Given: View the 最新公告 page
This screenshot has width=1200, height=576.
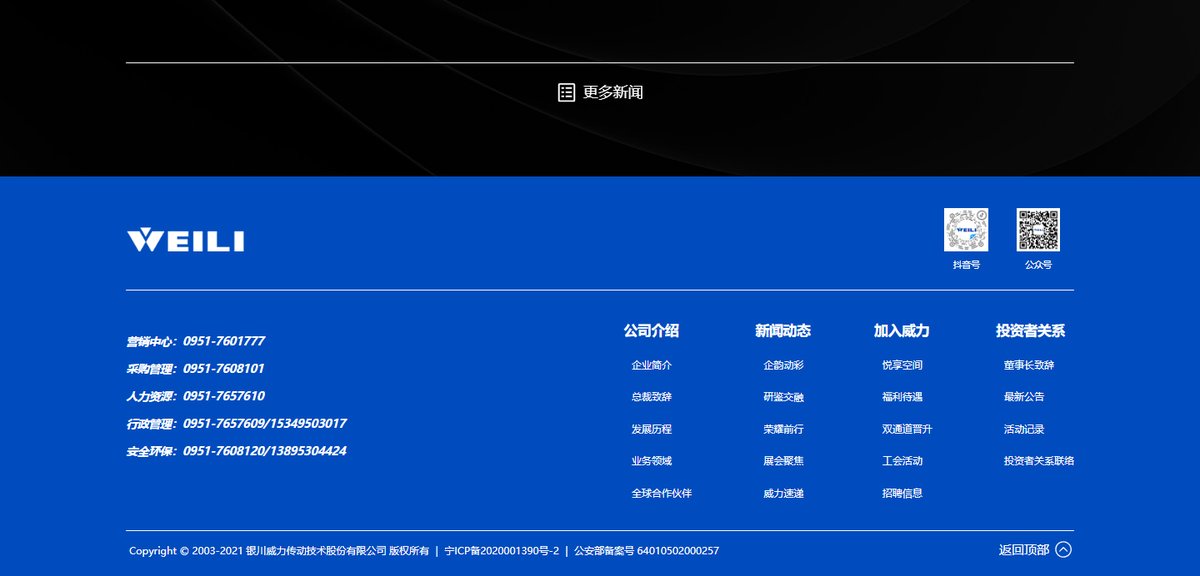Looking at the screenshot, I should point(1024,397).
